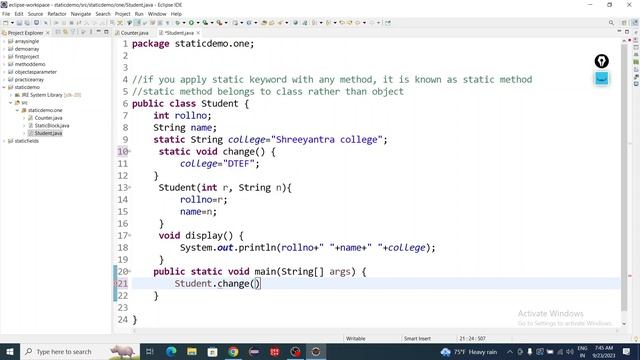Click the New file toolbar icon

[x=6, y=23]
